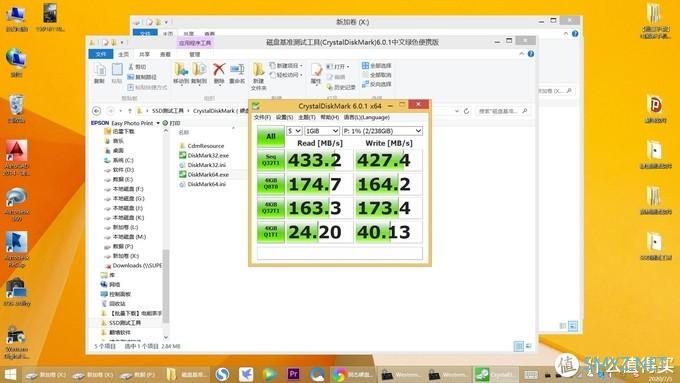Select 软件 (D:) in the navigation tree

[x=119, y=170]
